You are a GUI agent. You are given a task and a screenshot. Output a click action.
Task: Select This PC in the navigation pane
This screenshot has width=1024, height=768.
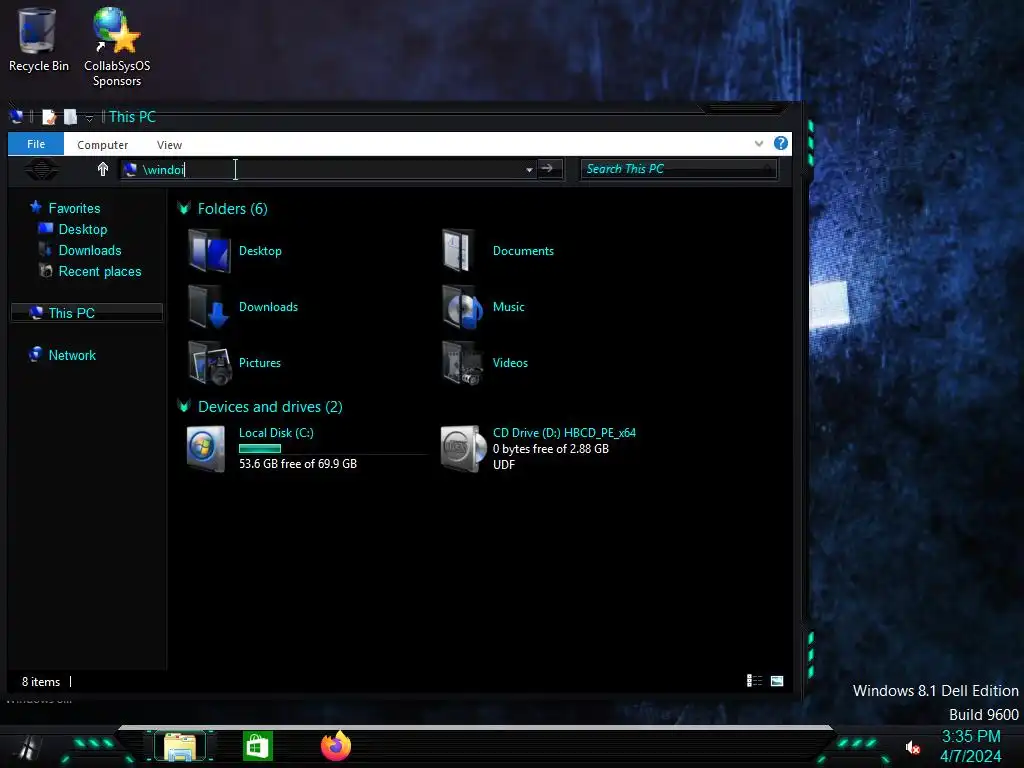coord(86,313)
